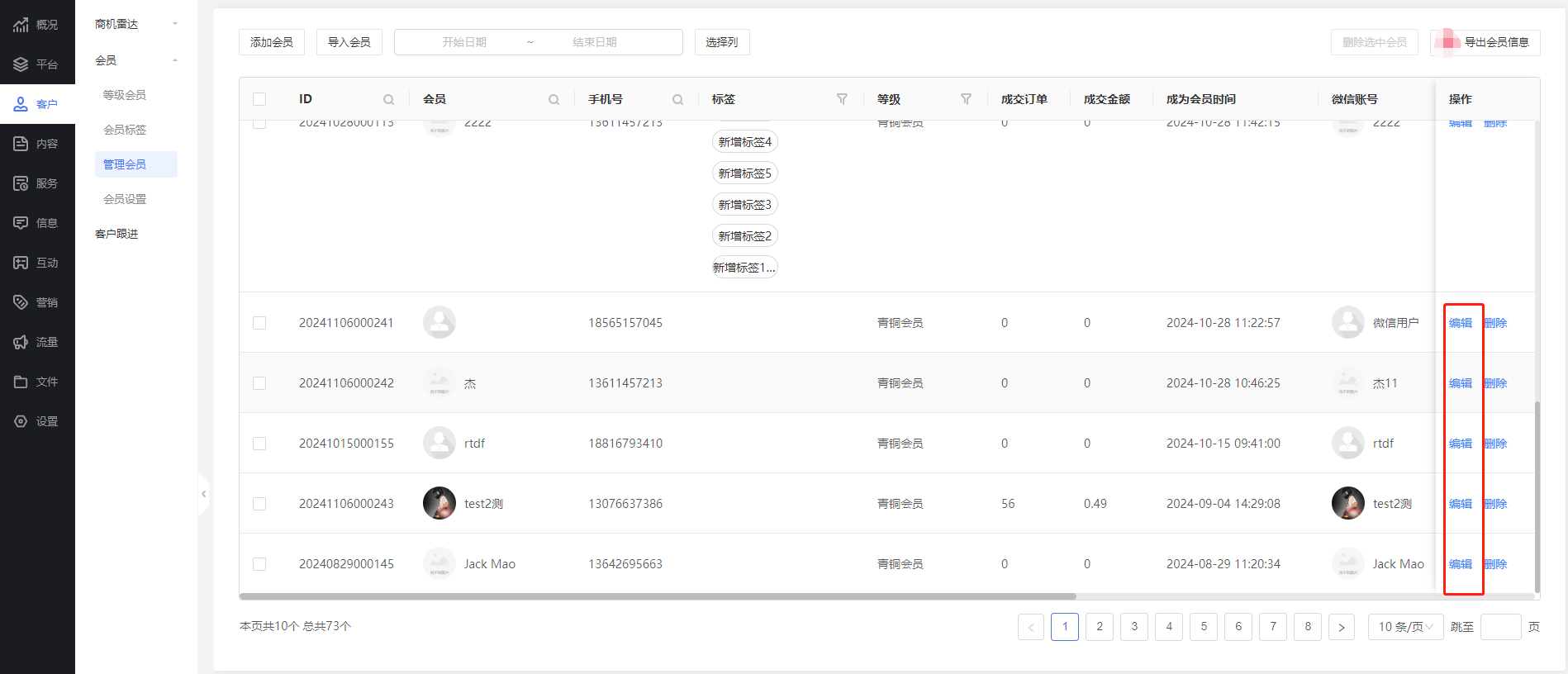The image size is (1568, 674).
Task: Select the row 20241015000155 checkbox
Action: pyautogui.click(x=259, y=444)
